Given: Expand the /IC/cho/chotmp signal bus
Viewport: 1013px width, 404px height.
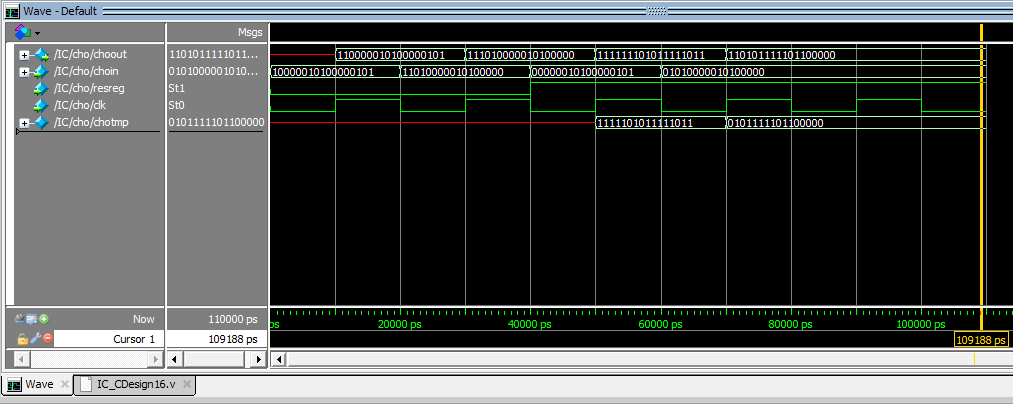Looking at the screenshot, I should (x=24, y=122).
